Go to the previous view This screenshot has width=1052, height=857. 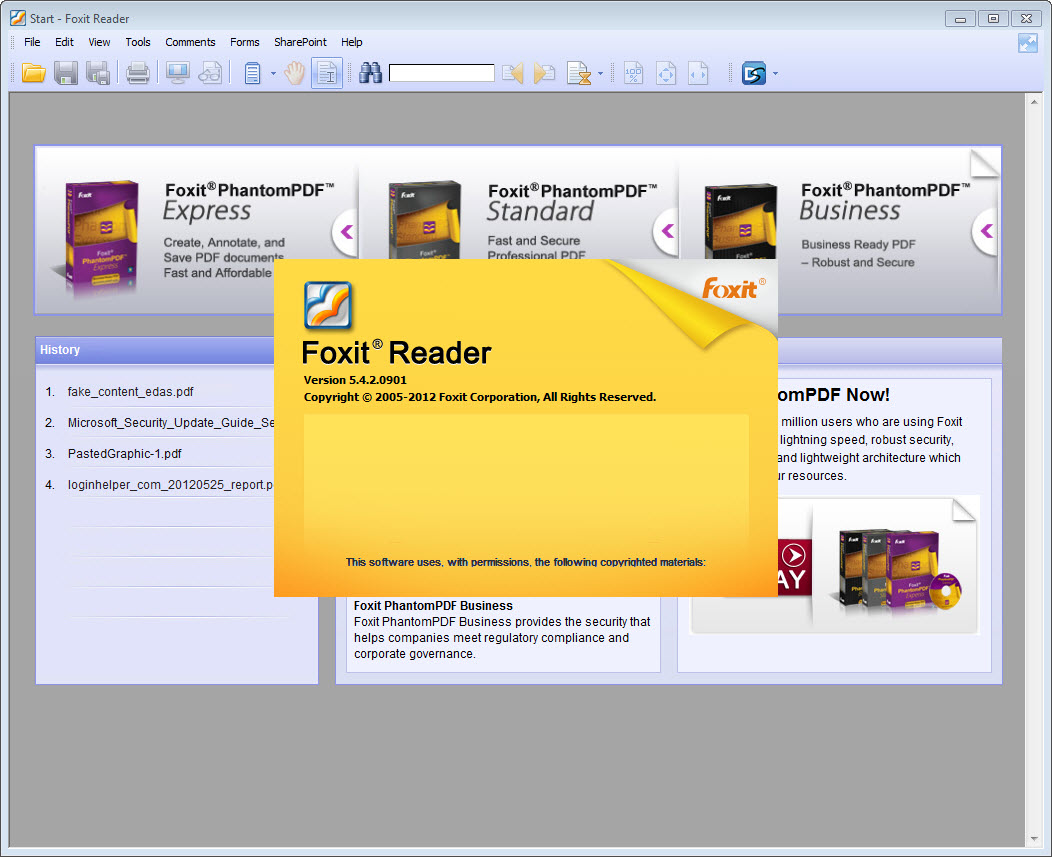[512, 72]
